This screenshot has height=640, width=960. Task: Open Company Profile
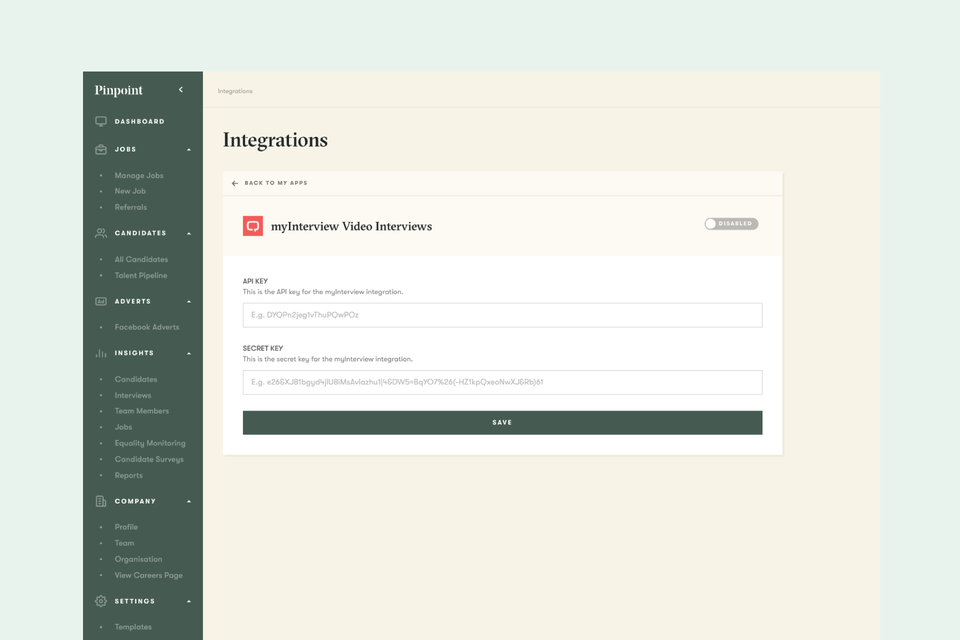pos(126,527)
